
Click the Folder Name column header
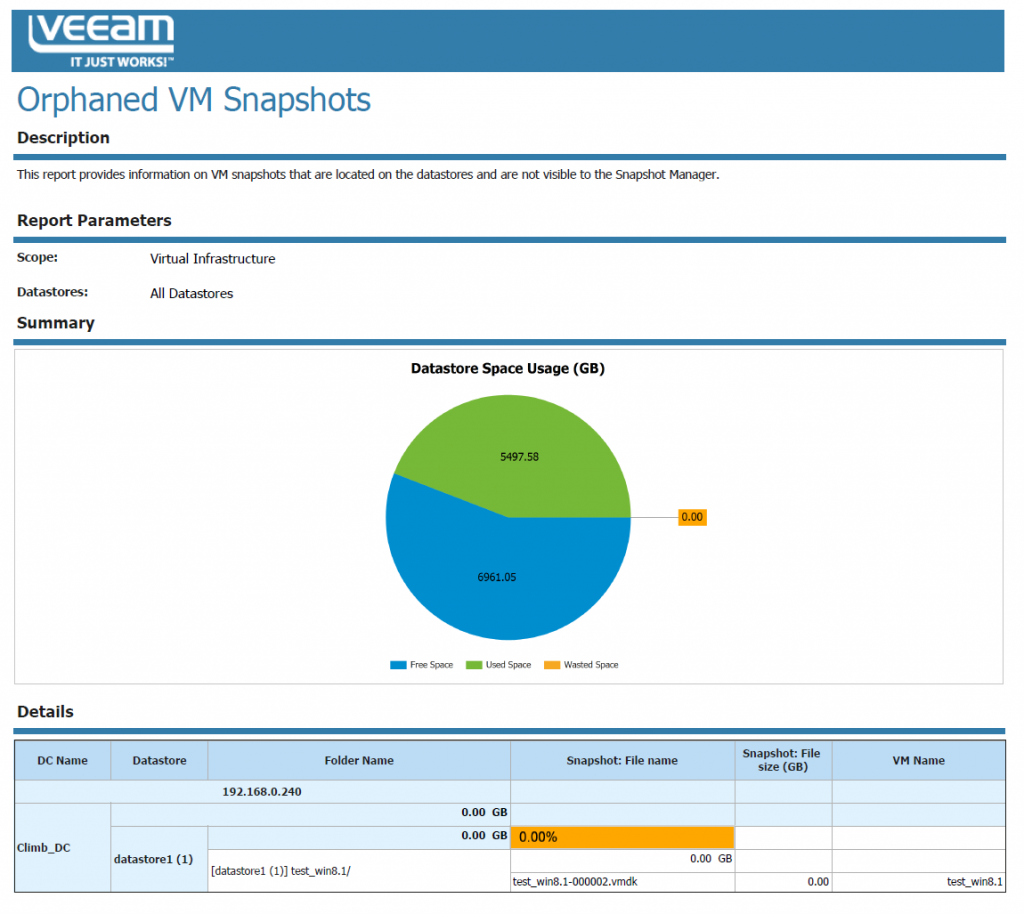359,760
